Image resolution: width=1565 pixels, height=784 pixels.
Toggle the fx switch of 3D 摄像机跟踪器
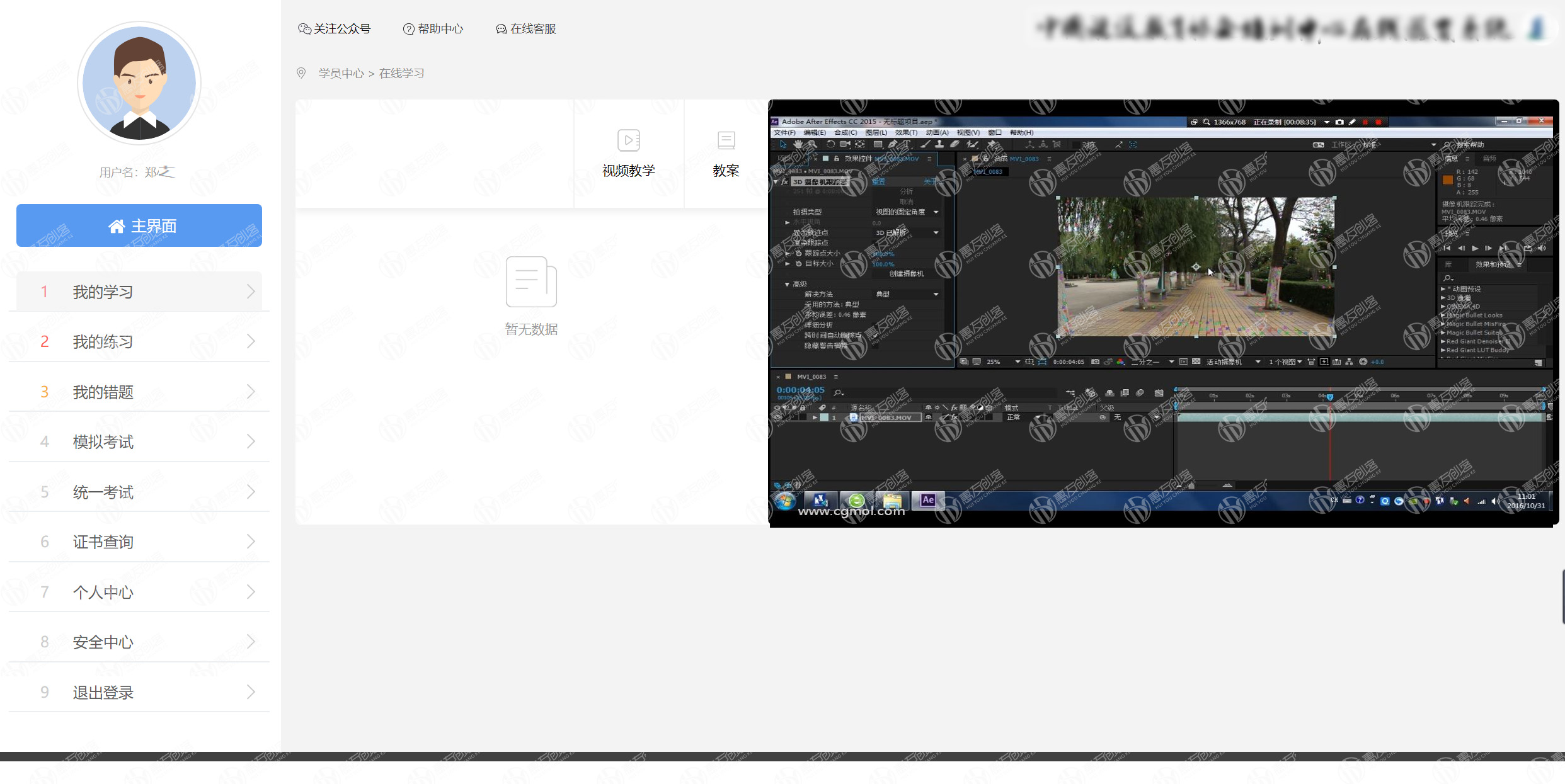785,181
